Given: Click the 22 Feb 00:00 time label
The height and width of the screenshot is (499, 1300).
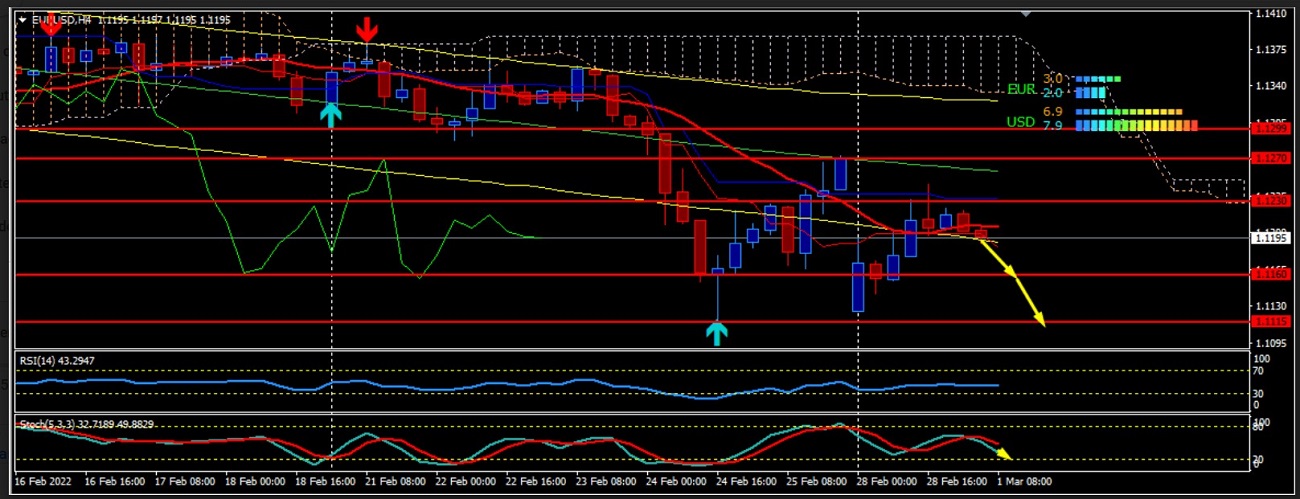Looking at the screenshot, I should tap(466, 480).
